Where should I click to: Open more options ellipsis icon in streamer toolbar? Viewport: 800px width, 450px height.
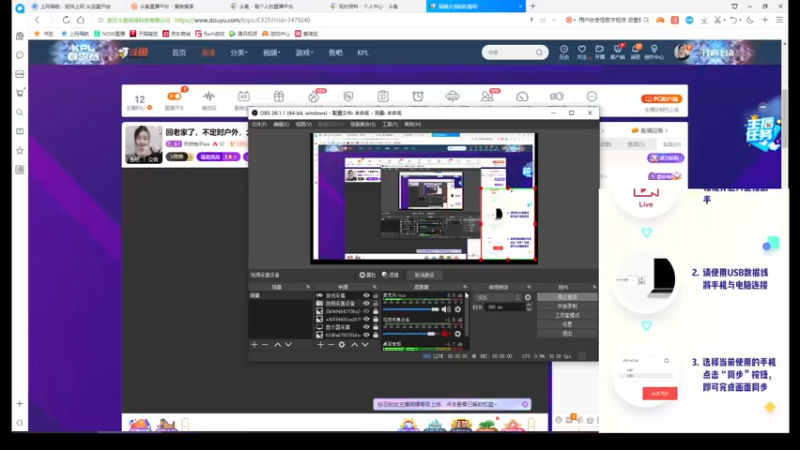[592, 96]
